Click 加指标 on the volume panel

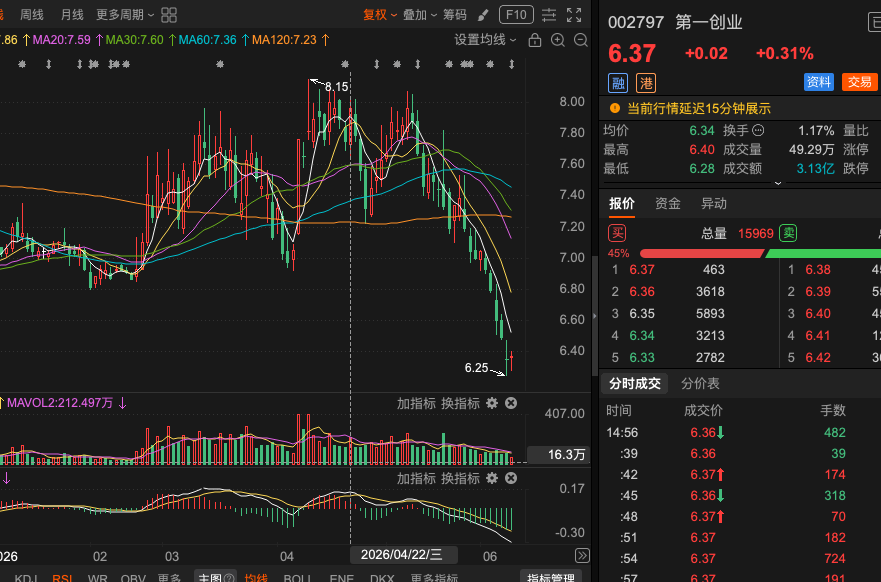tap(416, 403)
